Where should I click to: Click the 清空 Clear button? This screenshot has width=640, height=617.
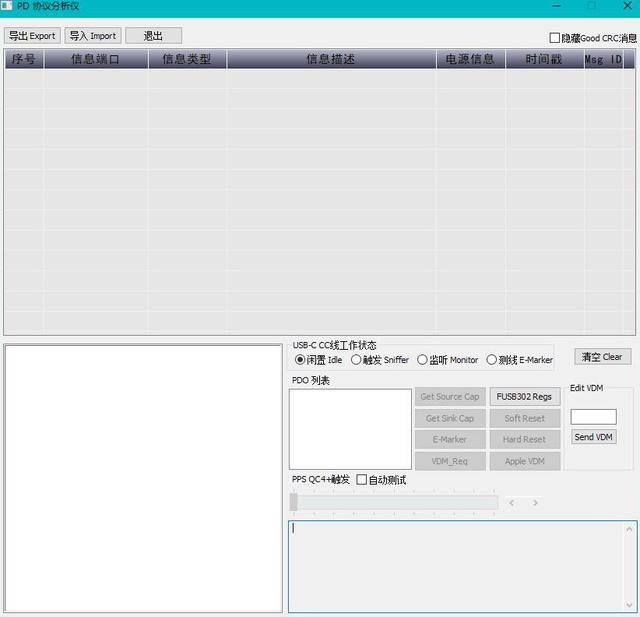(602, 357)
